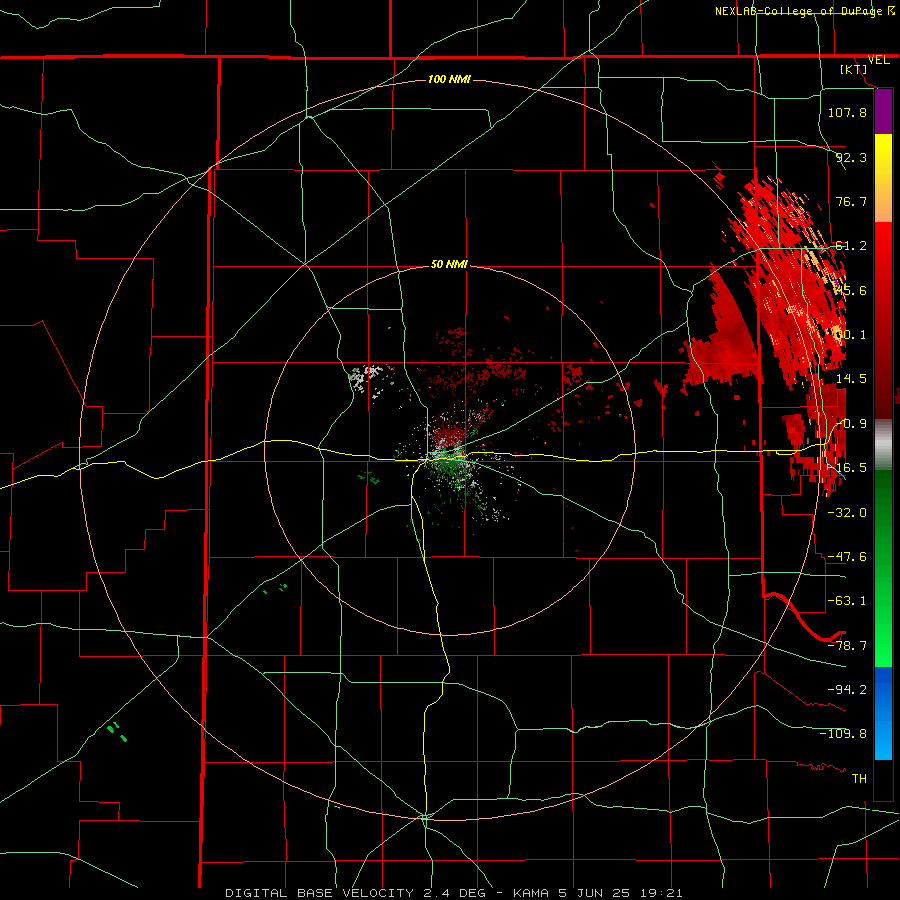900x900 pixels.
Task: Pick the blue segment of velocity color bar
Action: pos(883,713)
